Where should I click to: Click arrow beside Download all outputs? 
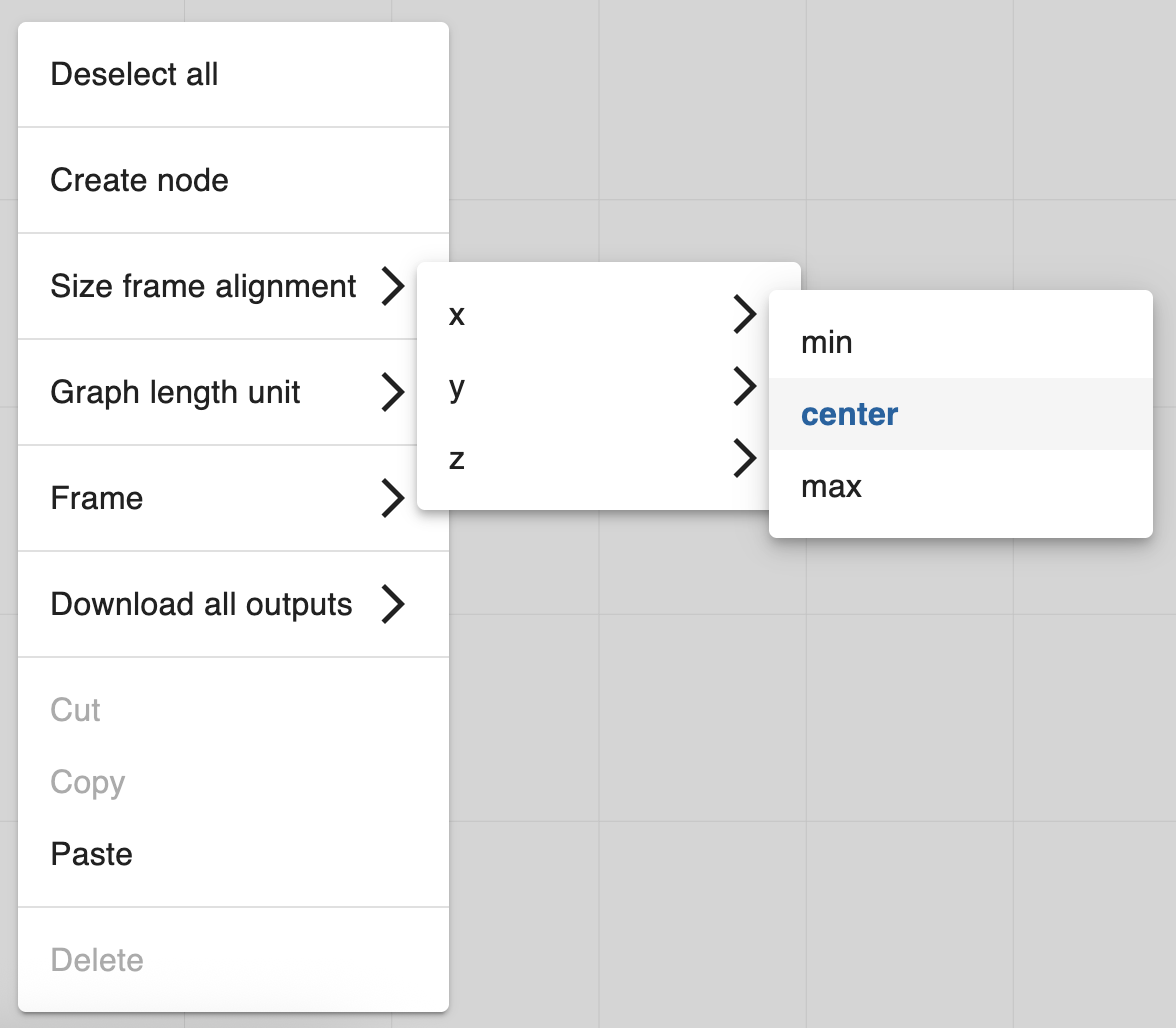coord(394,605)
